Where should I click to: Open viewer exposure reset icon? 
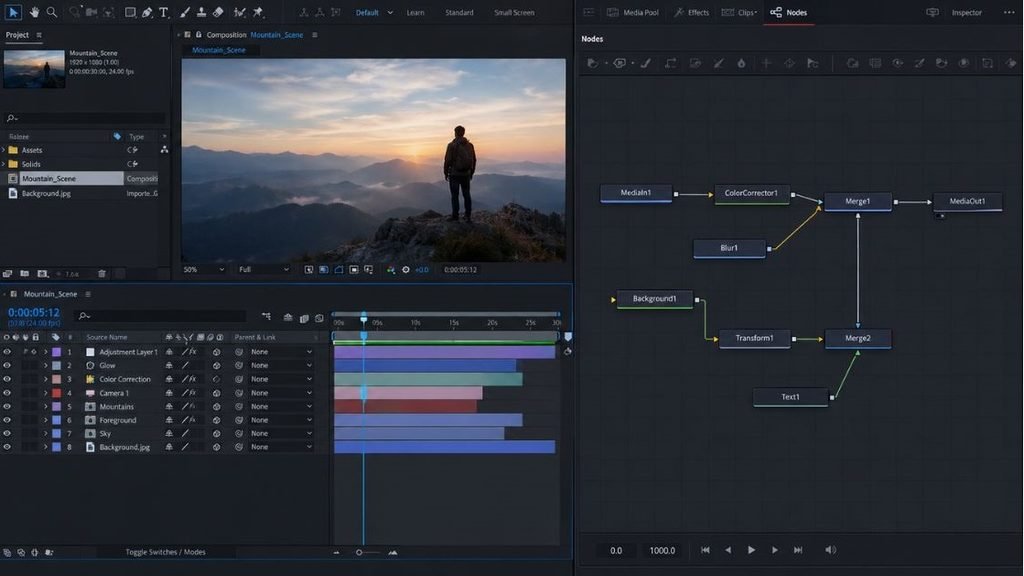click(x=406, y=270)
